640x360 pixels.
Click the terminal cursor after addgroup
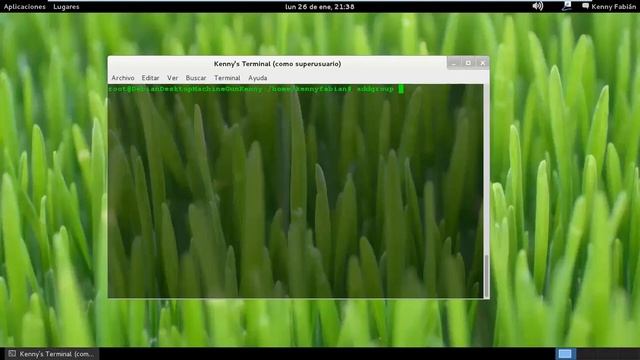(x=401, y=89)
